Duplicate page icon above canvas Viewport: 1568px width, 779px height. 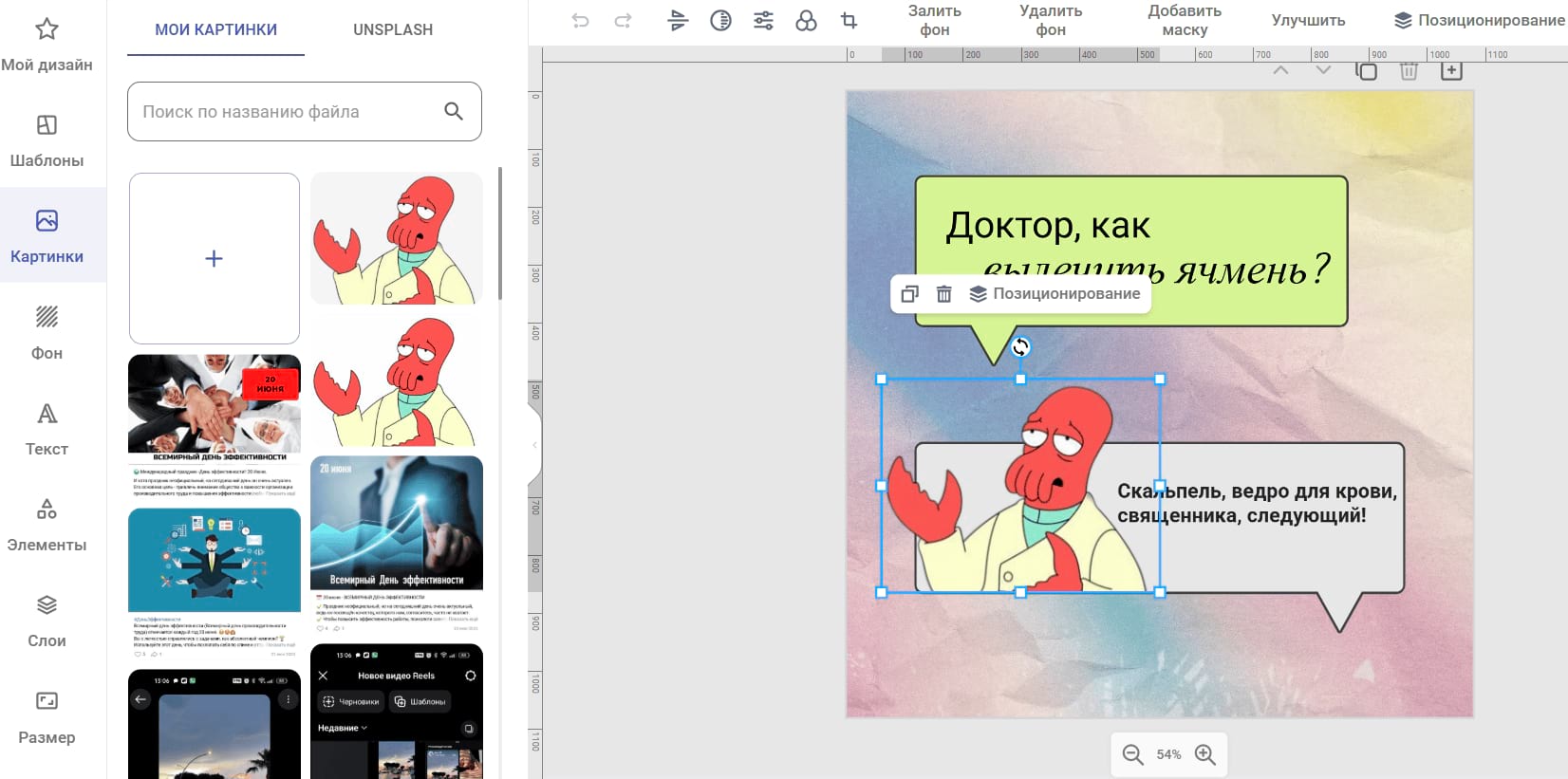[1366, 71]
